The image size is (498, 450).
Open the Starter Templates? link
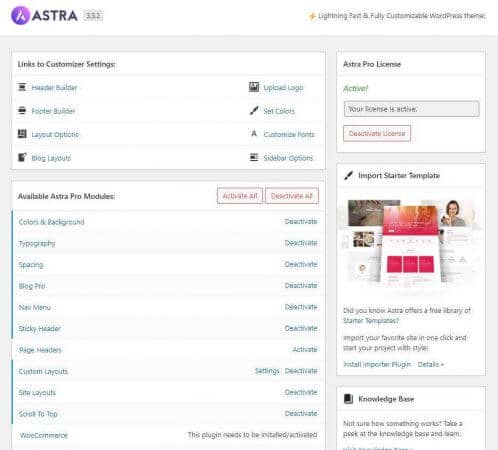point(371,321)
